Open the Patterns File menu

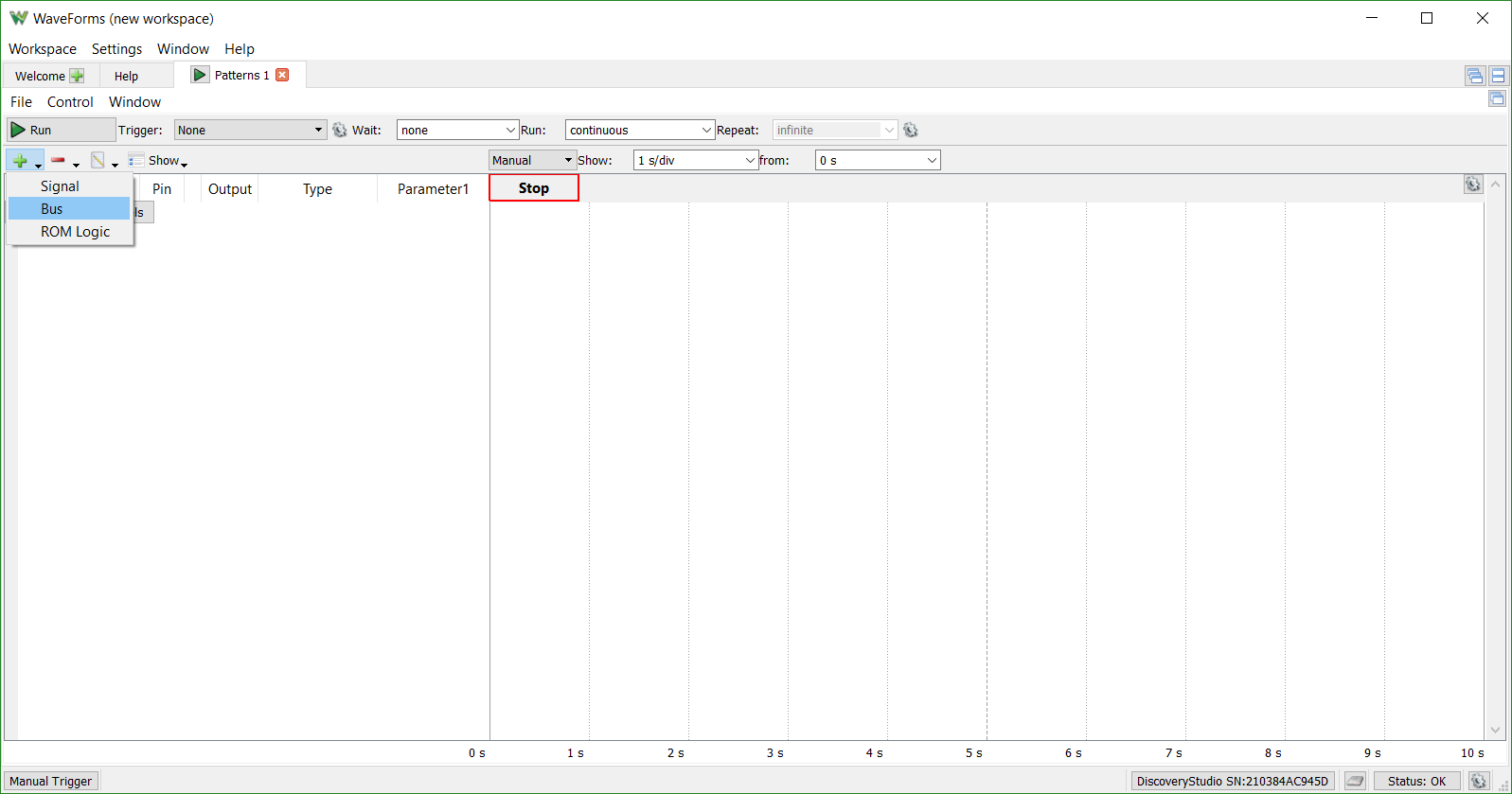tap(21, 102)
